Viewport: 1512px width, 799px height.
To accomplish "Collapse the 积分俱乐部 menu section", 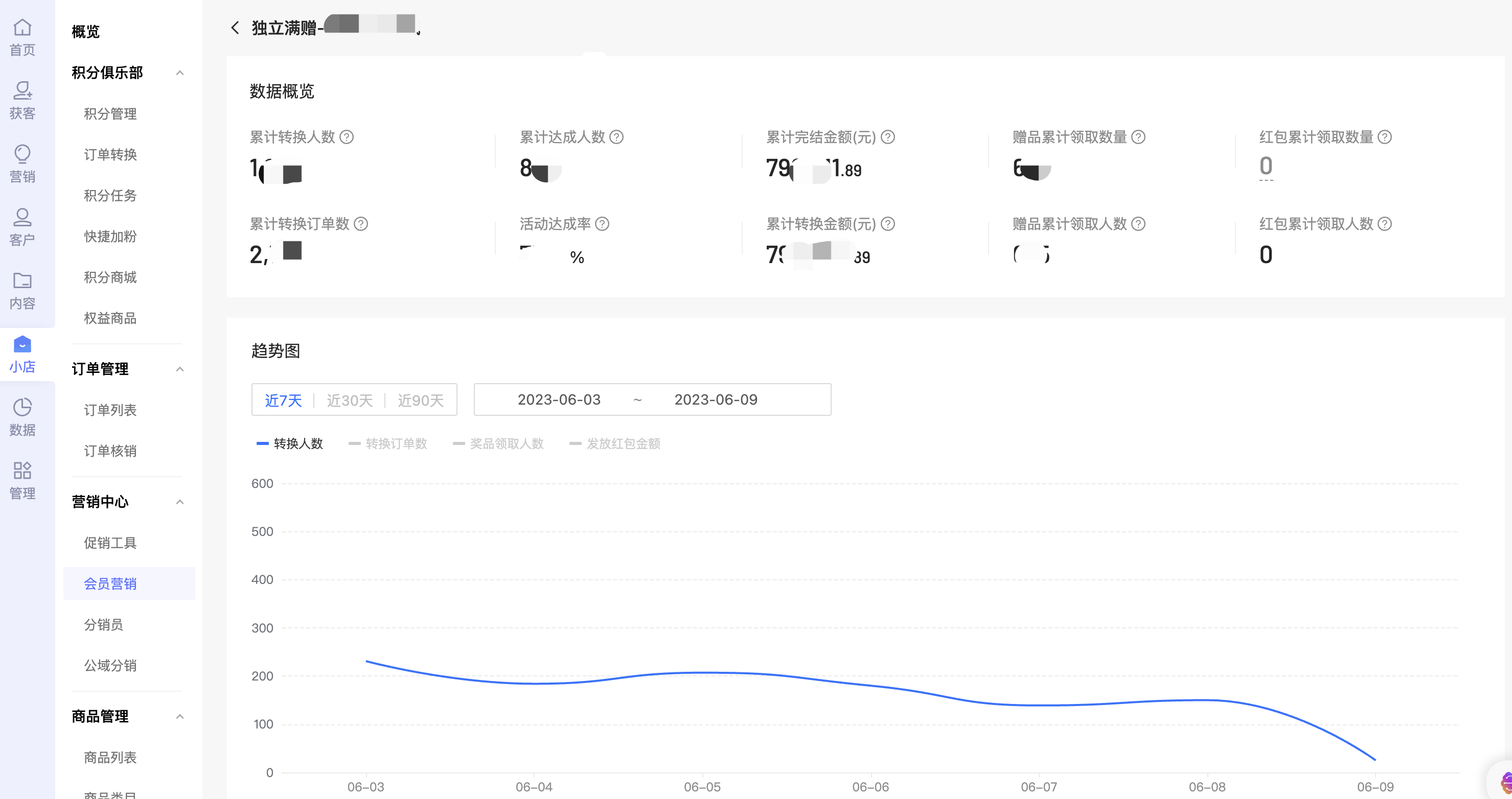I will pyautogui.click(x=180, y=73).
